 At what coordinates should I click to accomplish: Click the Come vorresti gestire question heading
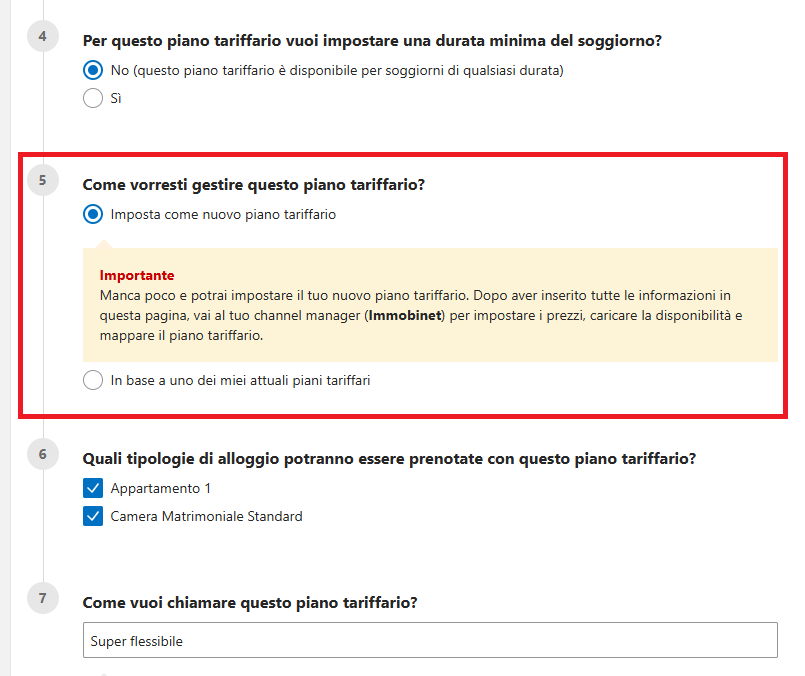254,185
